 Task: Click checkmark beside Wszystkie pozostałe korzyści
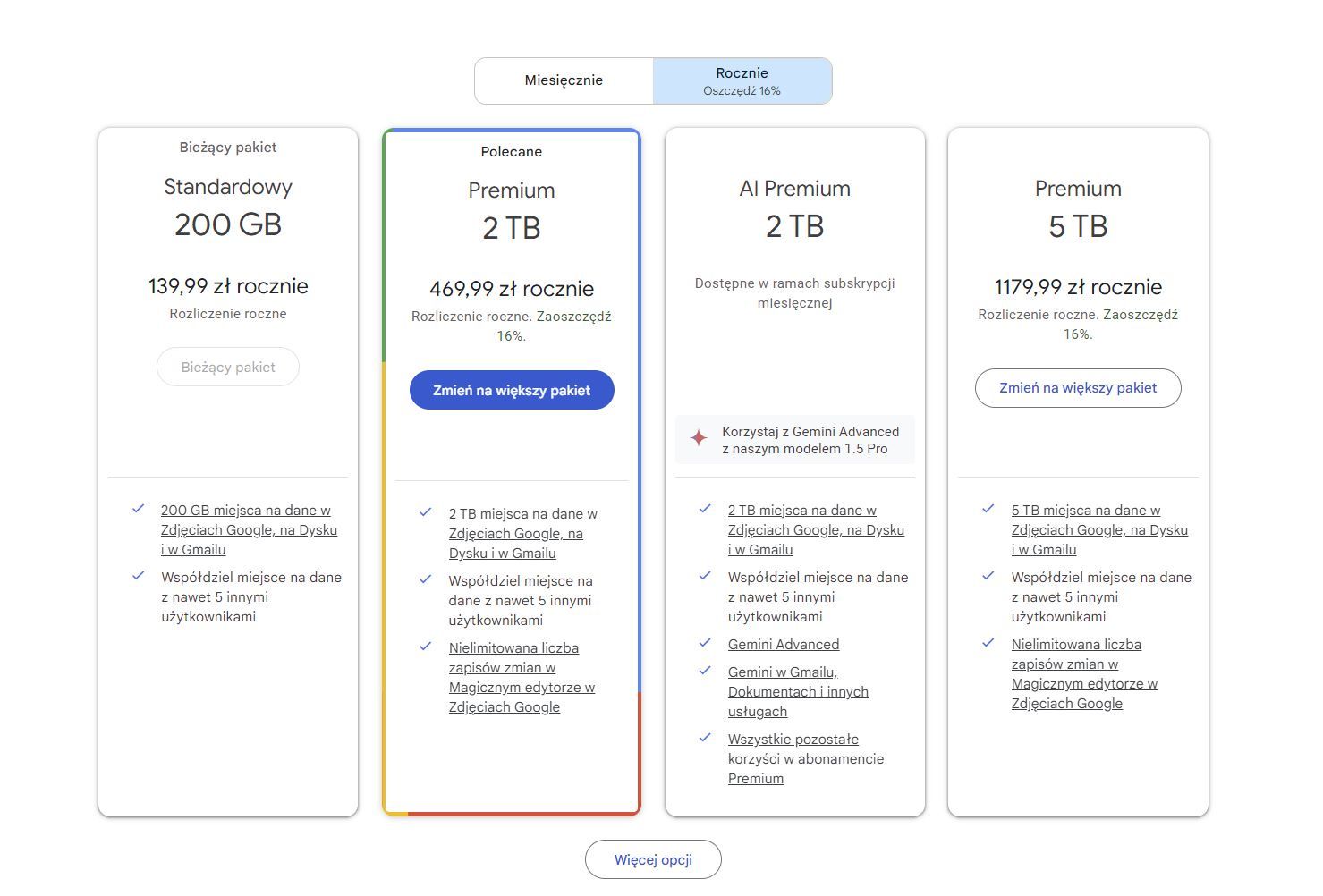(706, 738)
